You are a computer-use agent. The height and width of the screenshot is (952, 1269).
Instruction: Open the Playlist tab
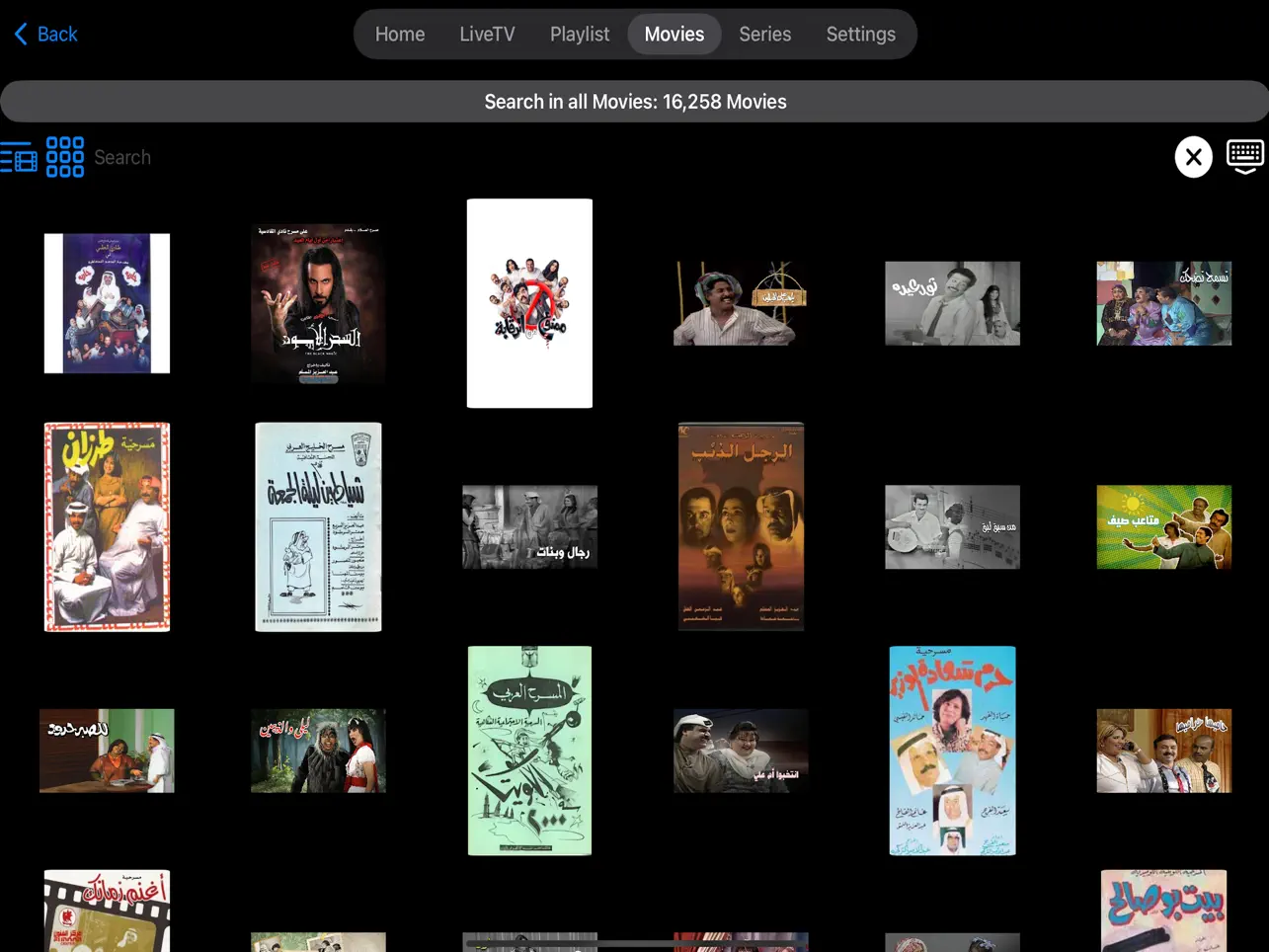click(x=580, y=35)
